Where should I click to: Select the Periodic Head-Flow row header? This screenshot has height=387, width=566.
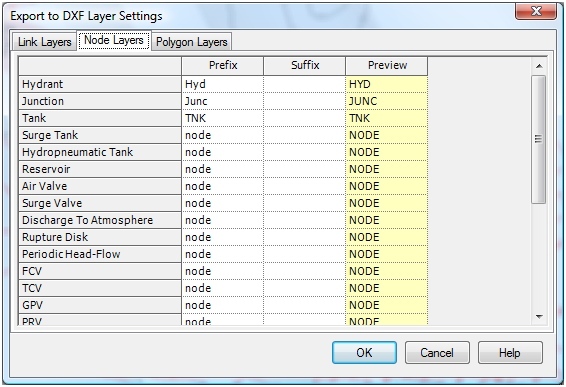100,254
